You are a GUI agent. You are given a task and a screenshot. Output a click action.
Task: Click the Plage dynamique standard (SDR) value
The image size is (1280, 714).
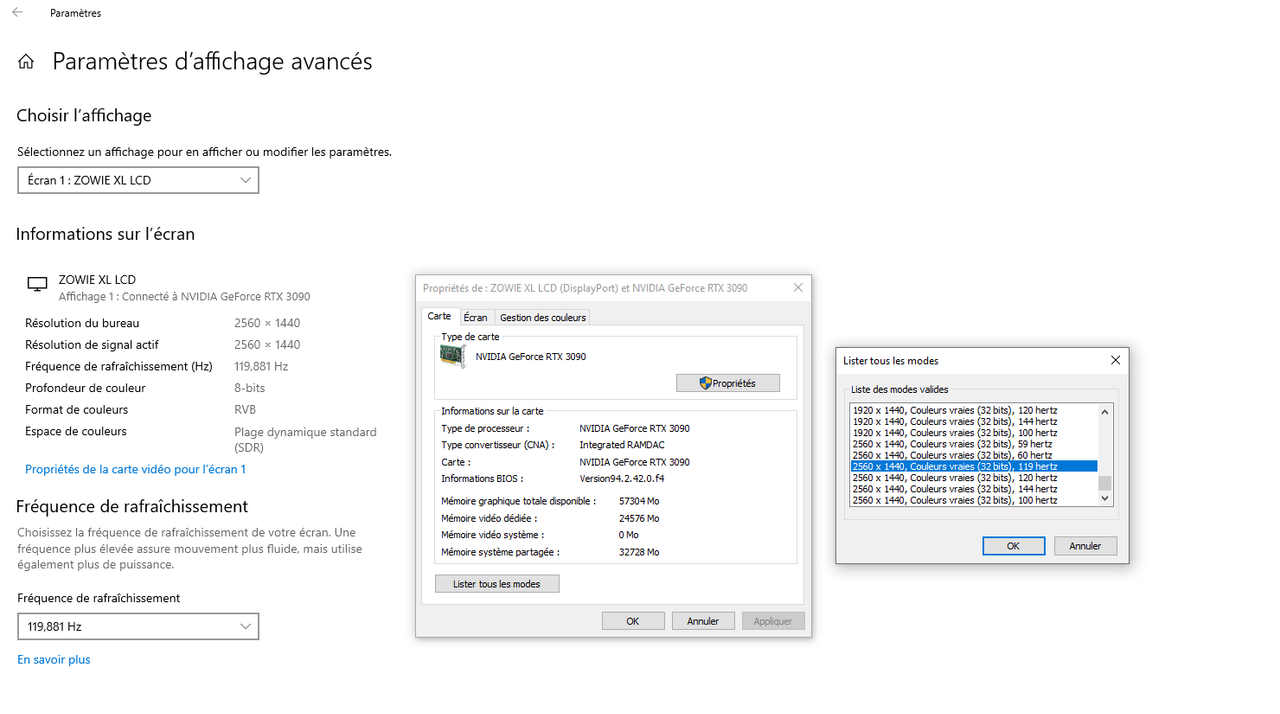[305, 440]
